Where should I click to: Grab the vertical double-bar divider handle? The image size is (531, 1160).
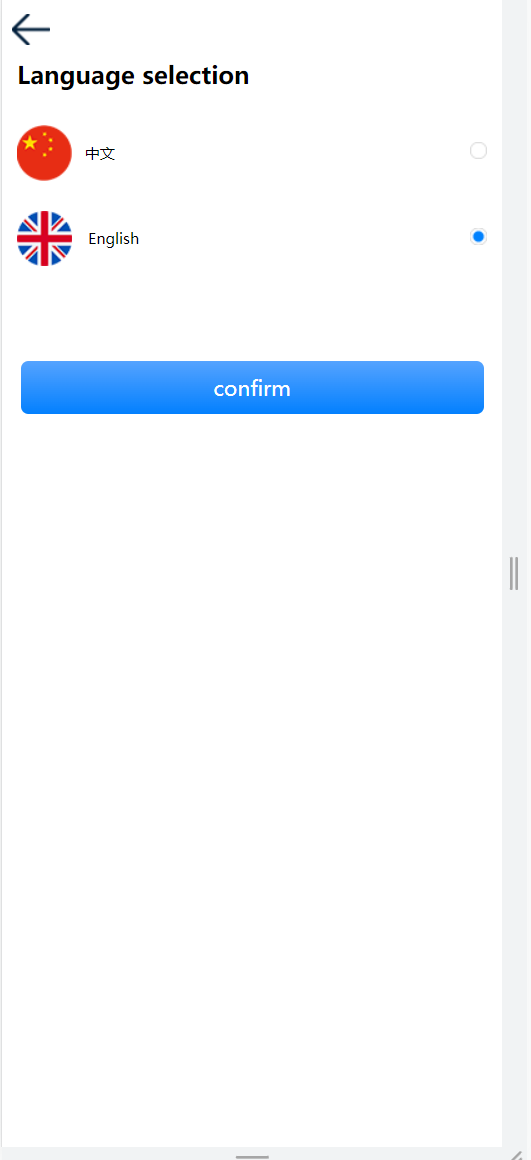pos(514,573)
